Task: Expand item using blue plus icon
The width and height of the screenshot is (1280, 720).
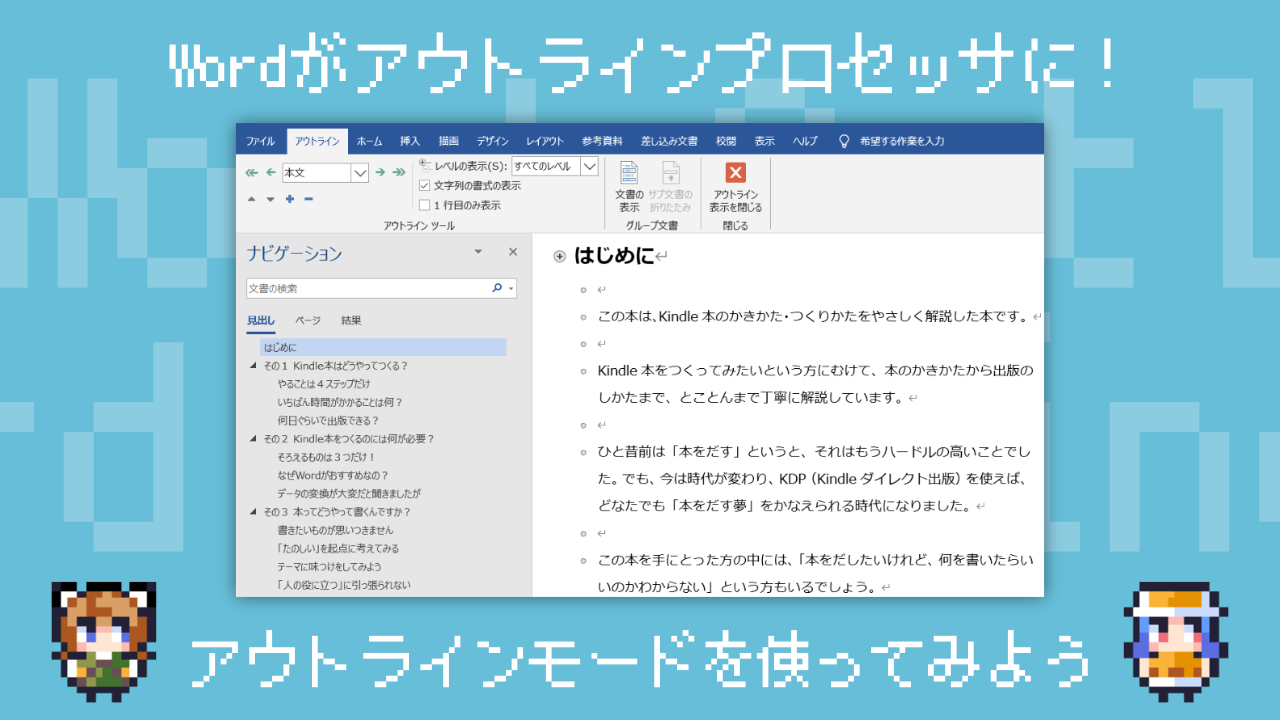Action: point(290,199)
